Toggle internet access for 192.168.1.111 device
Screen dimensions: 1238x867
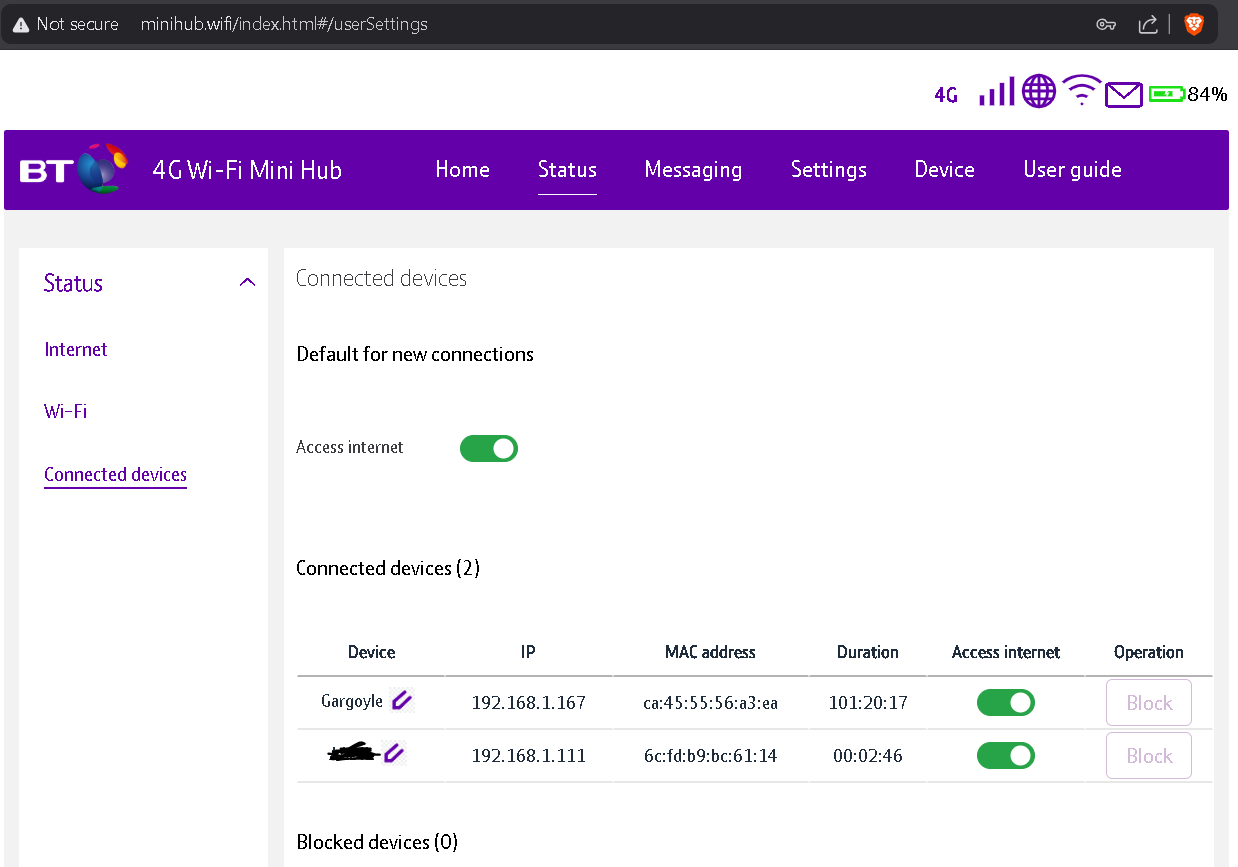1006,756
